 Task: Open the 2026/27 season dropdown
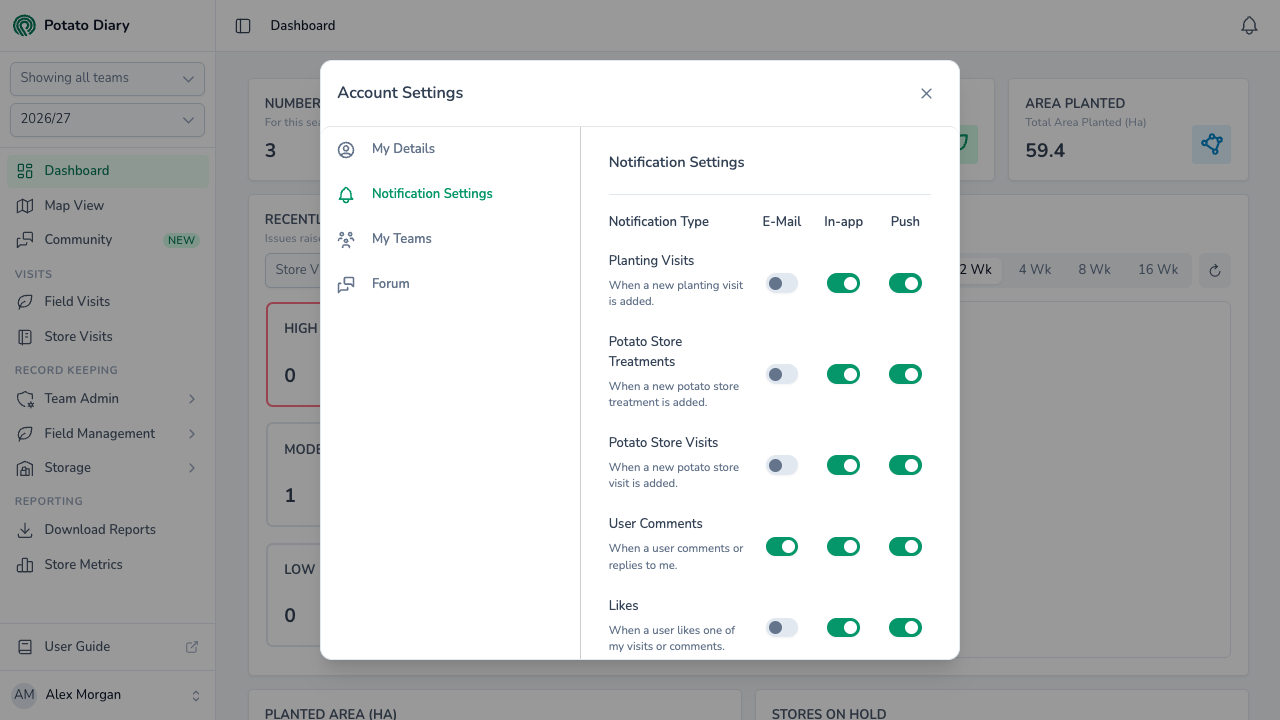tap(107, 119)
